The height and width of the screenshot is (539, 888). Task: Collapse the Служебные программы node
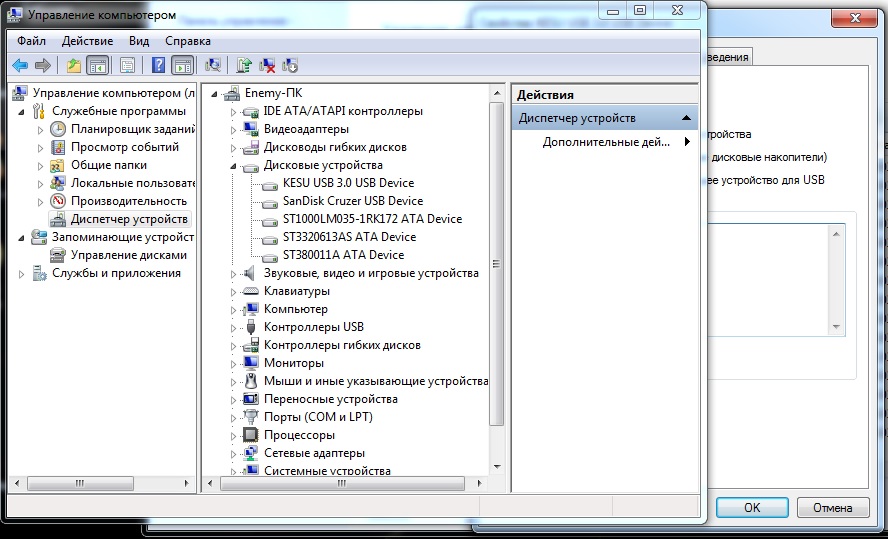(22, 112)
